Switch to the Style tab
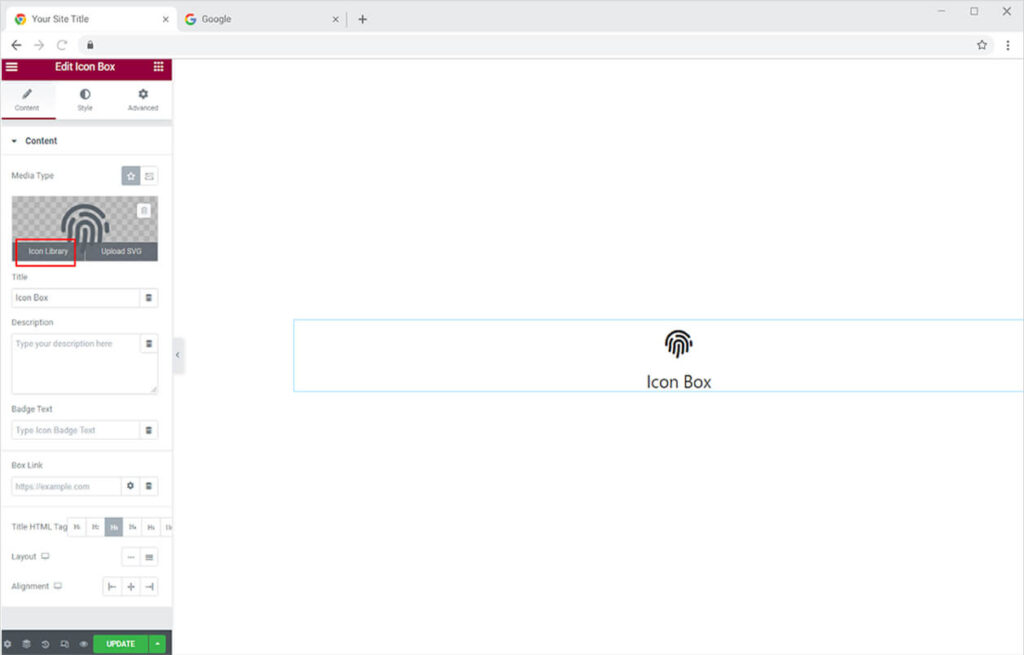The height and width of the screenshot is (655, 1024). coord(85,99)
